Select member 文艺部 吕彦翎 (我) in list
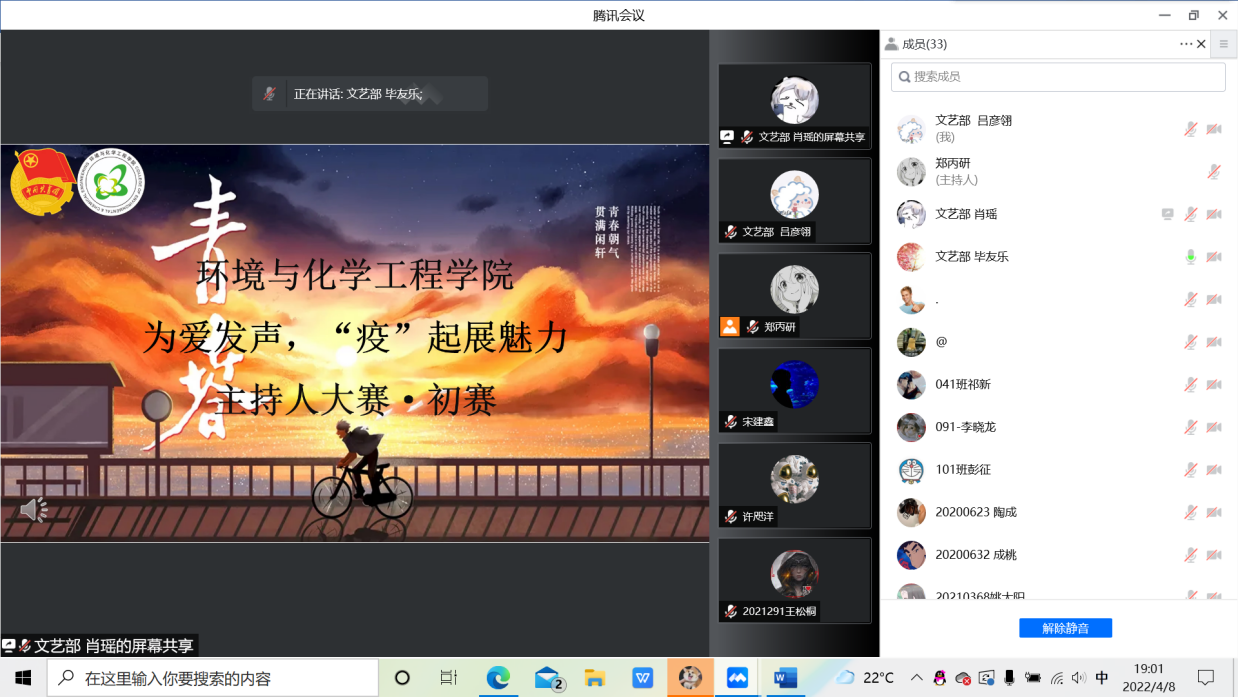The width and height of the screenshot is (1238, 697). coord(1058,129)
